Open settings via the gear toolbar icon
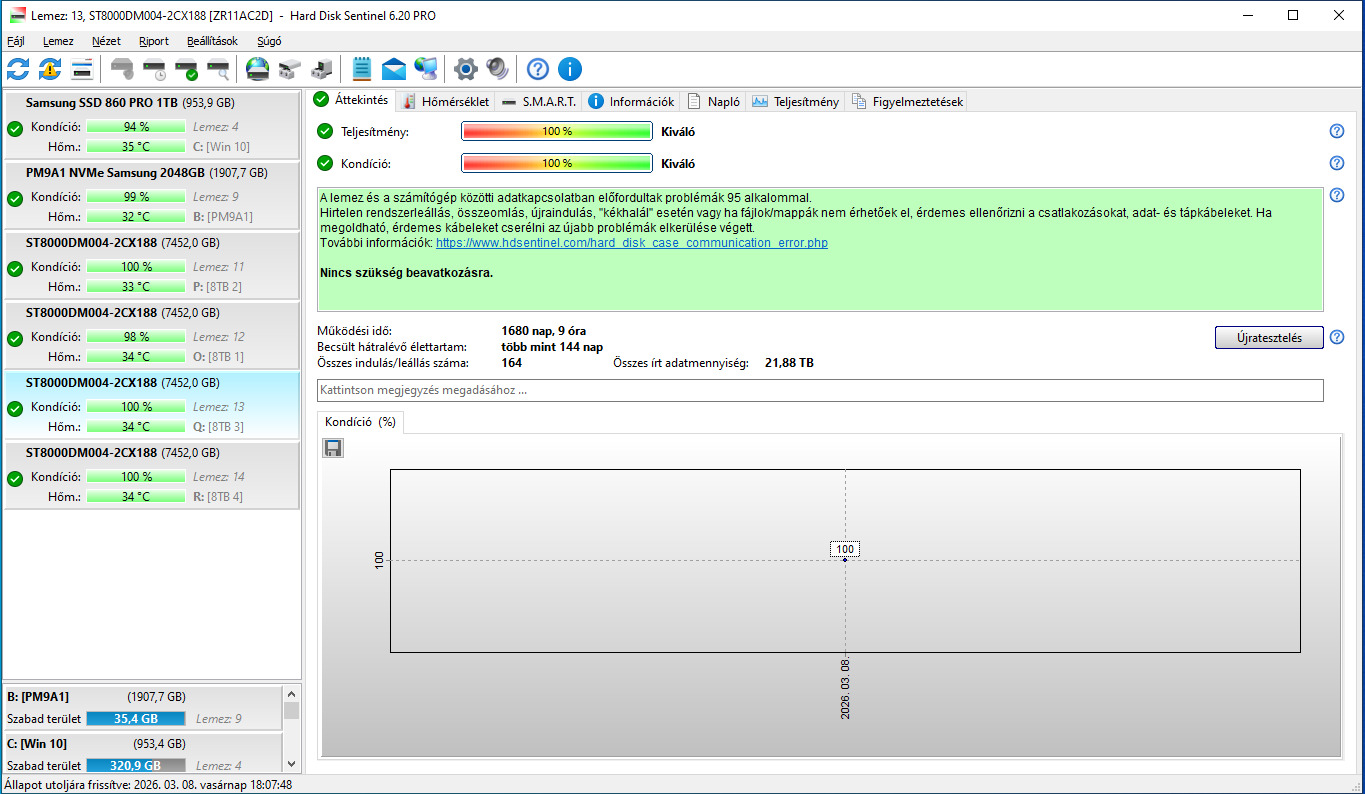Screen dimensions: 1365x794 [x=465, y=69]
